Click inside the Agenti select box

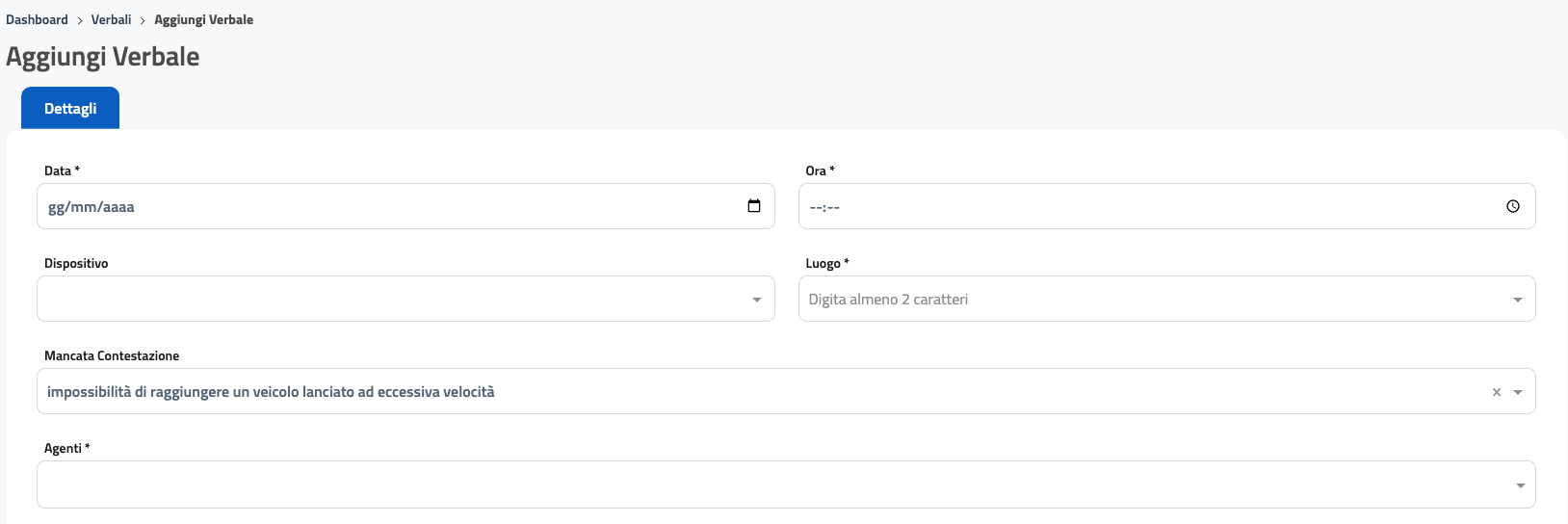click(771, 485)
